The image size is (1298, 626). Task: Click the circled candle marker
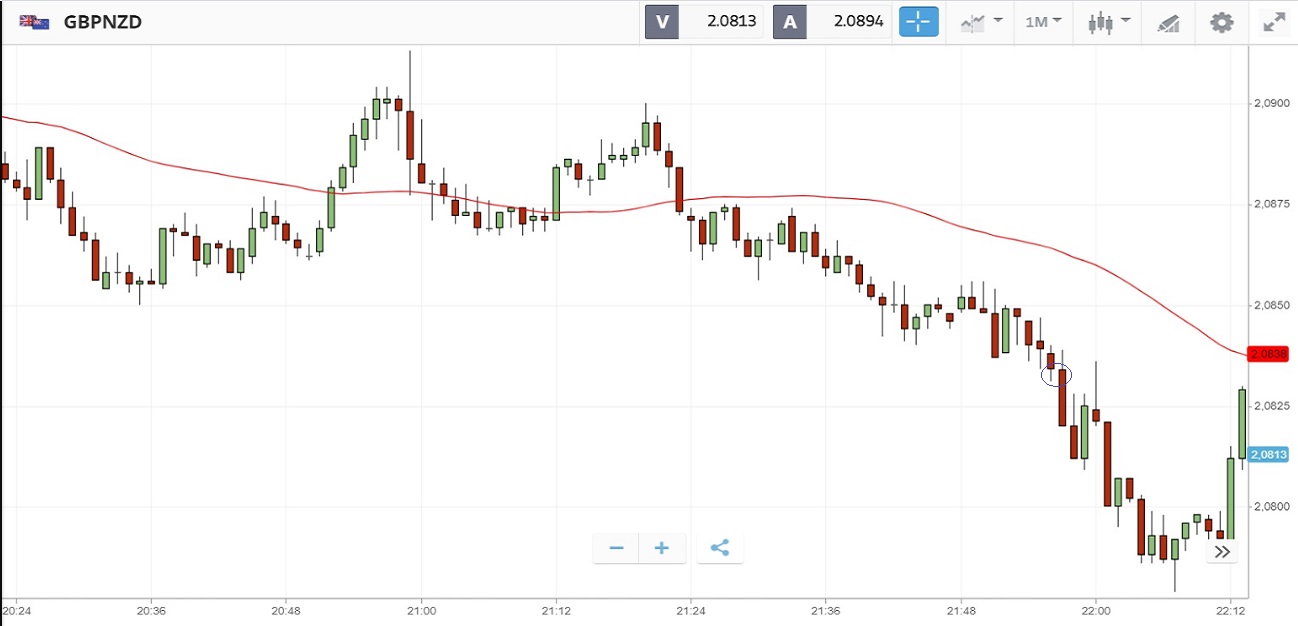1056,375
